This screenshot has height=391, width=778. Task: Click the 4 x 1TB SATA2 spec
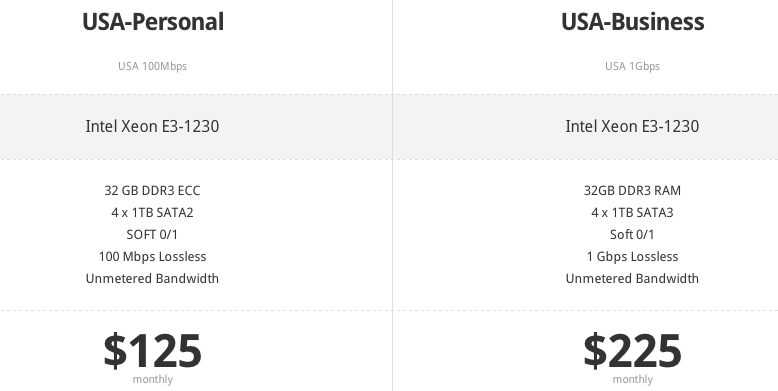click(152, 212)
